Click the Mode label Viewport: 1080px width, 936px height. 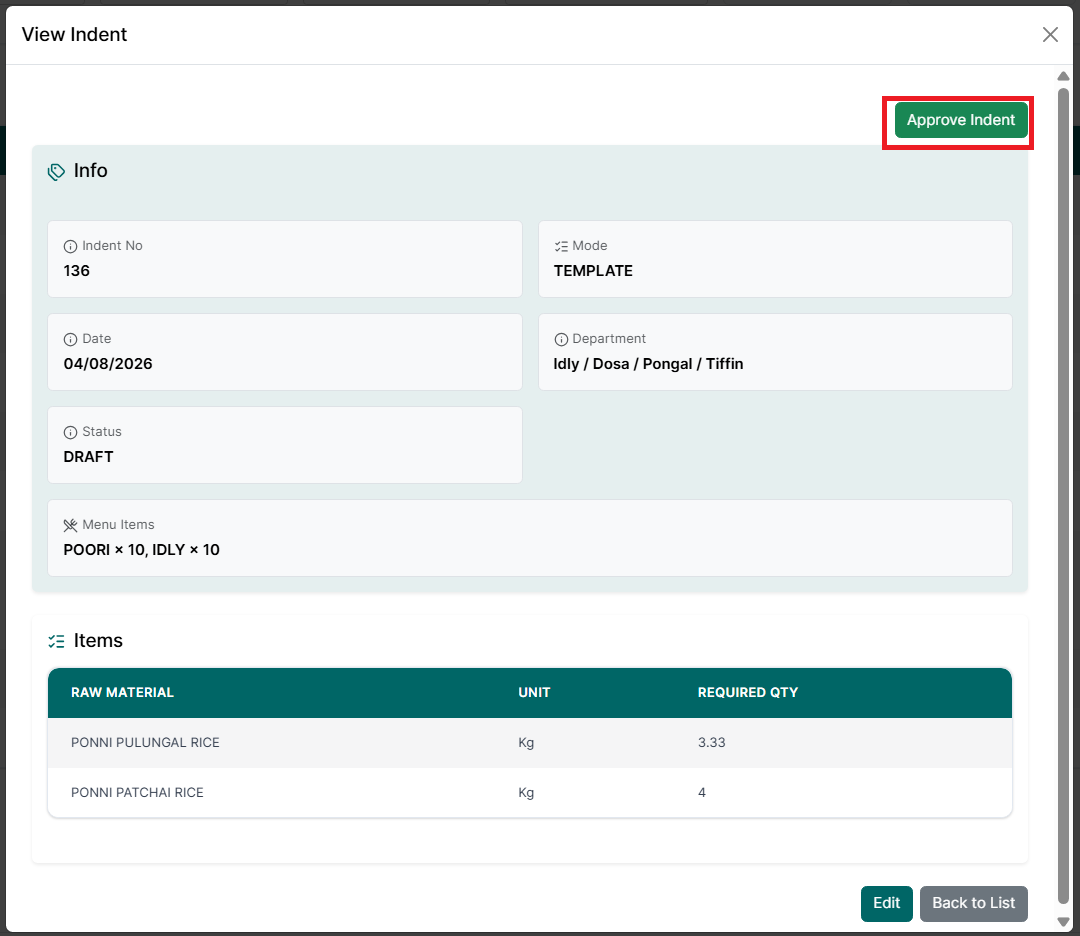pos(590,246)
